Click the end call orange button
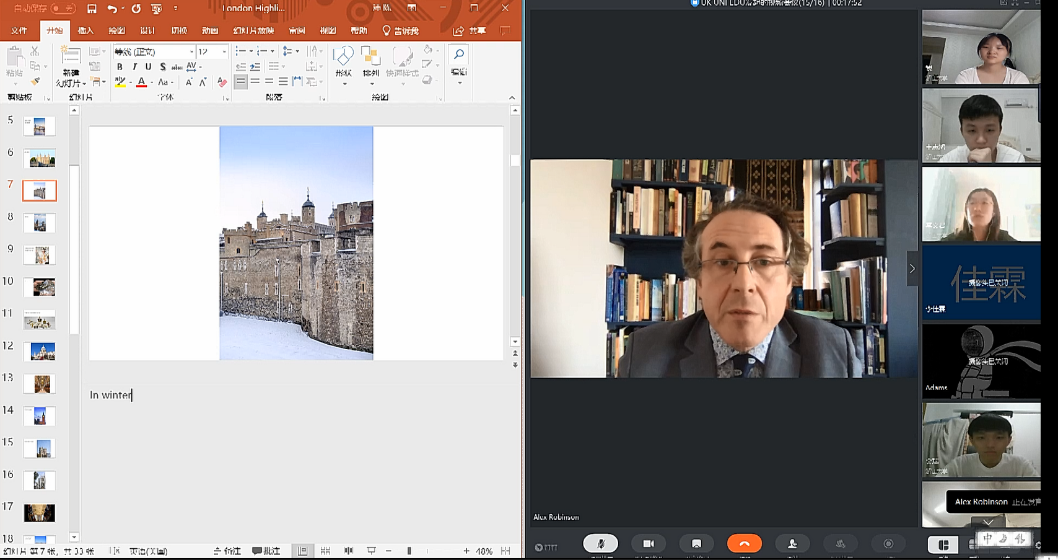 [x=744, y=543]
